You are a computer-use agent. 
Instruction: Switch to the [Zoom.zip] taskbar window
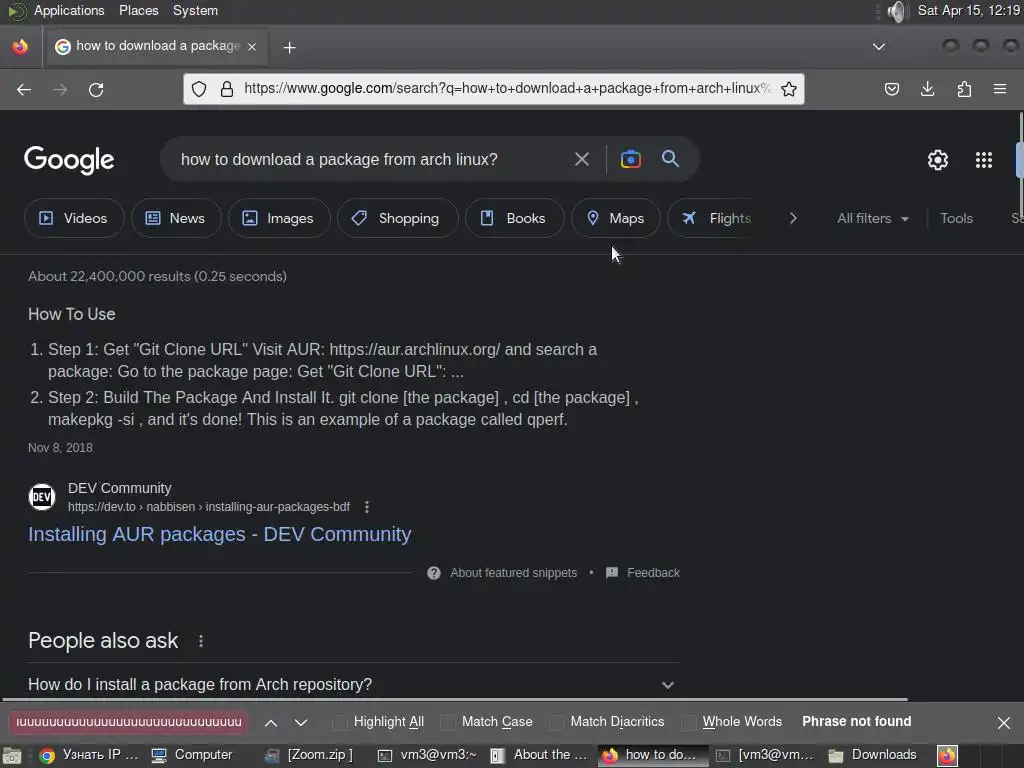tap(310, 755)
